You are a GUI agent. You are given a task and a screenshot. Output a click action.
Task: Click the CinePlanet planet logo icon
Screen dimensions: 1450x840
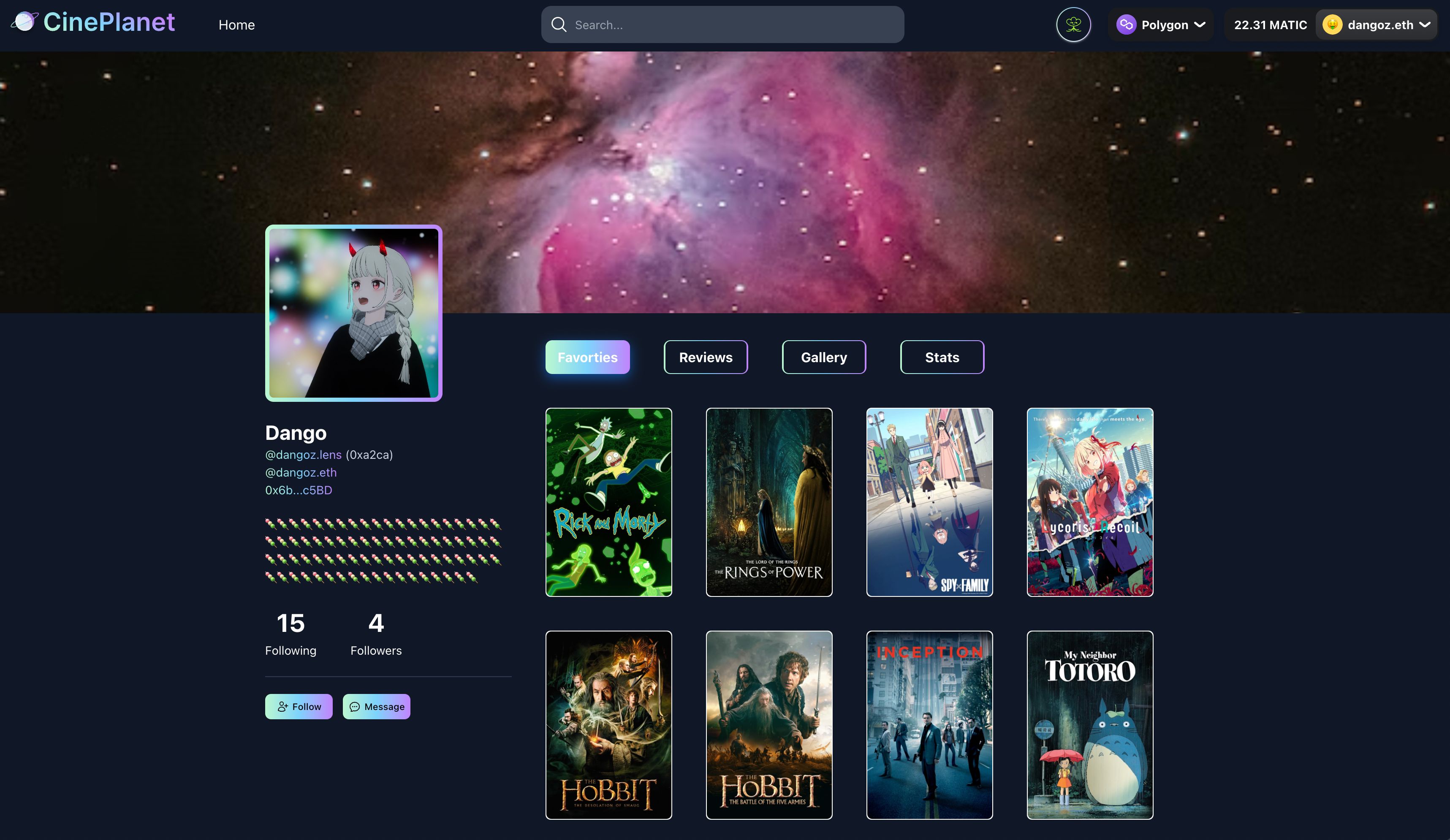(24, 22)
